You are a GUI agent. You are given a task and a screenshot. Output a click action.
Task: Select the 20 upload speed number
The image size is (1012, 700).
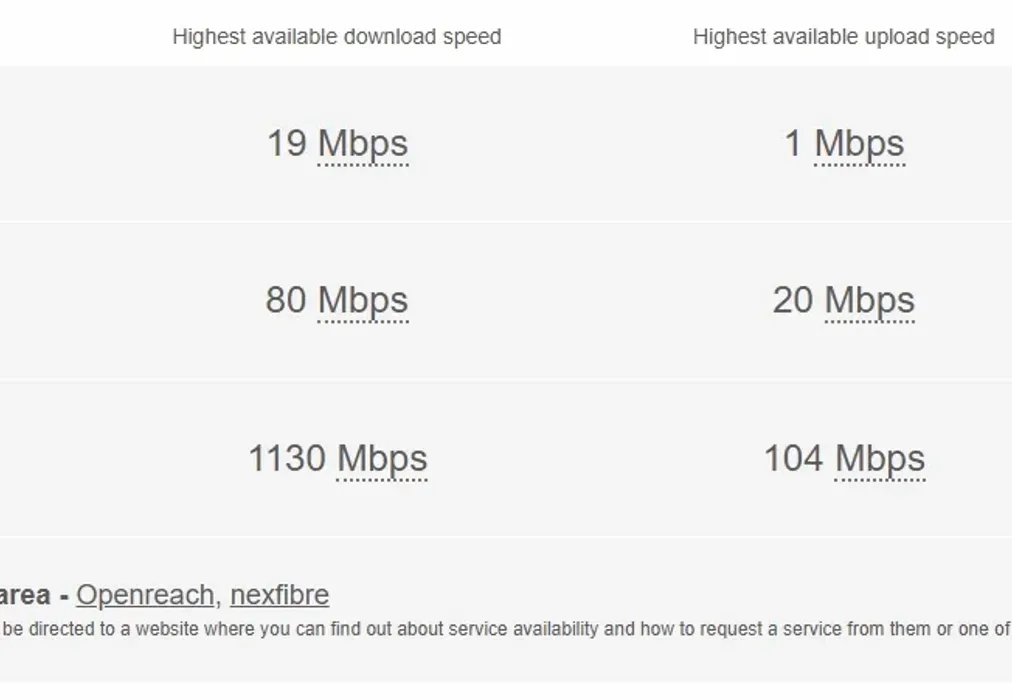click(x=793, y=299)
